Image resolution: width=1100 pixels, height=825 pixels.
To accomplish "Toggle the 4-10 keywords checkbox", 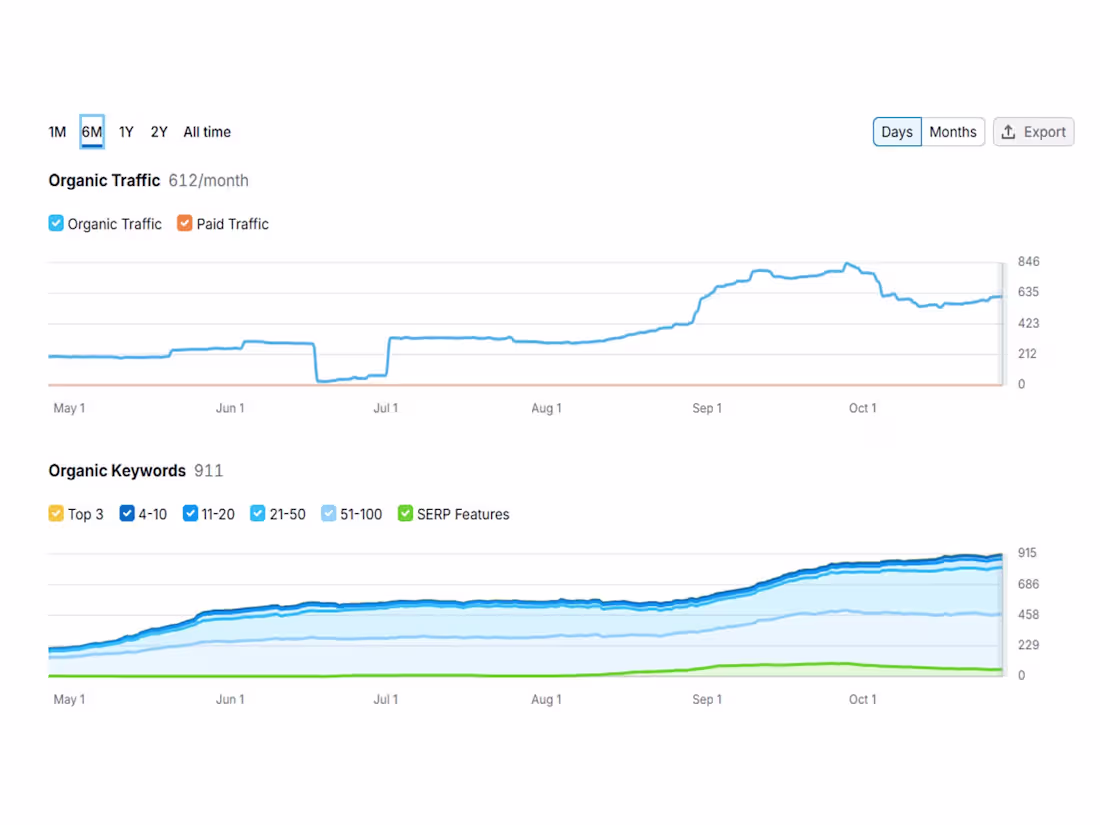I will point(127,514).
